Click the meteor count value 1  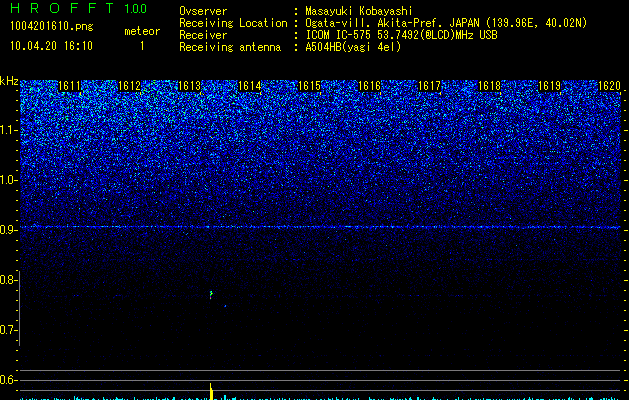click(142, 46)
